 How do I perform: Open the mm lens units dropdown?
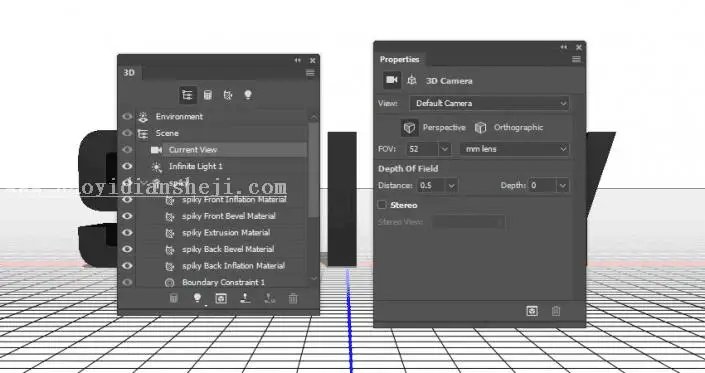click(515, 149)
